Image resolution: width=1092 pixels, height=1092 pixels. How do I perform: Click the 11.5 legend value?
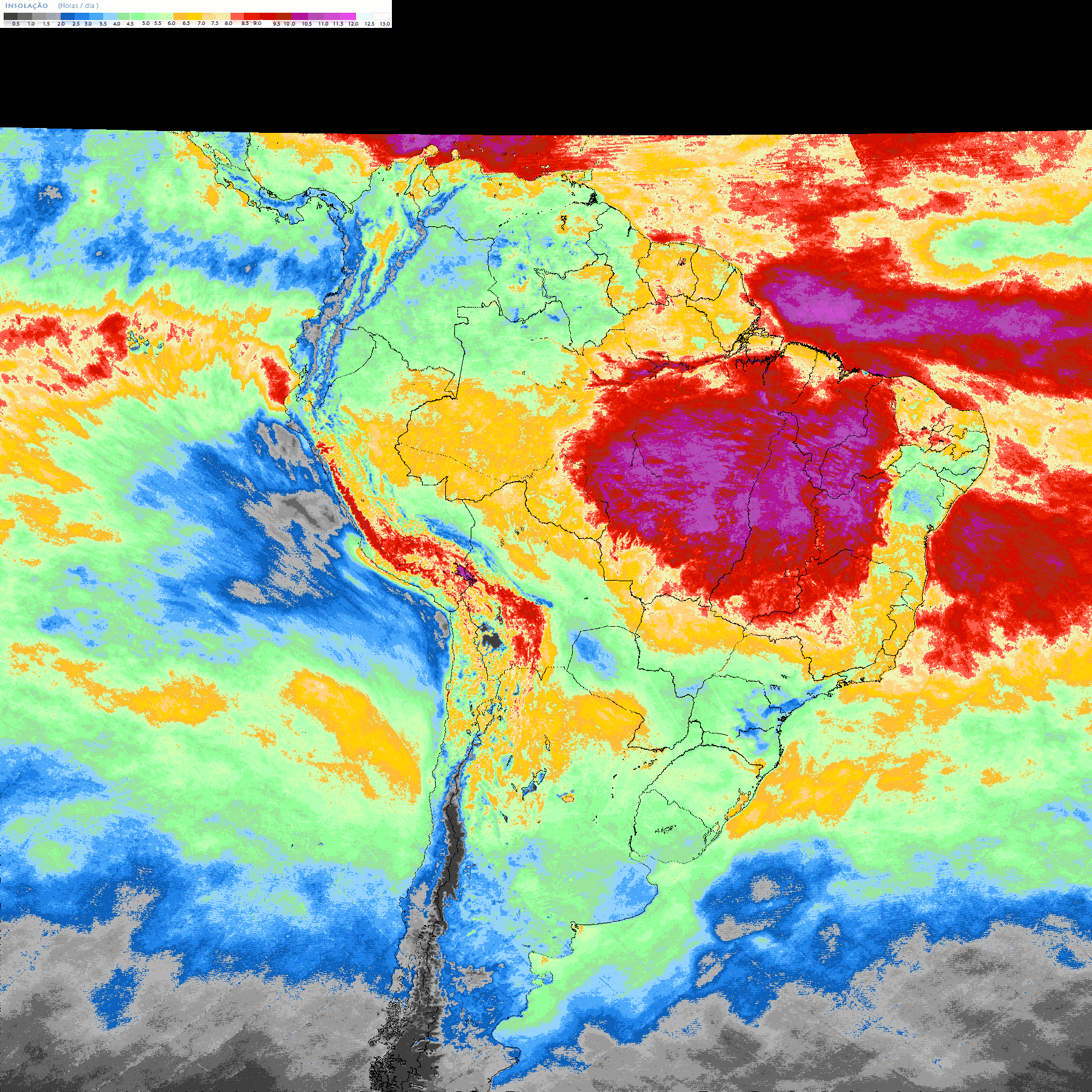coord(338,24)
